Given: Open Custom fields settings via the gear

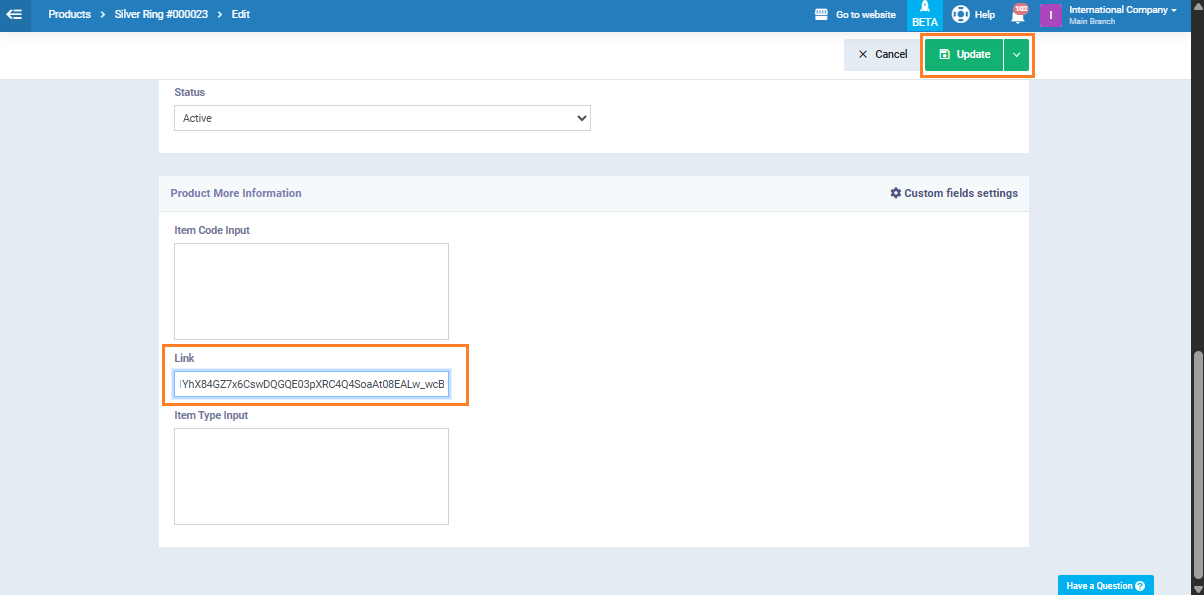Looking at the screenshot, I should [x=895, y=193].
